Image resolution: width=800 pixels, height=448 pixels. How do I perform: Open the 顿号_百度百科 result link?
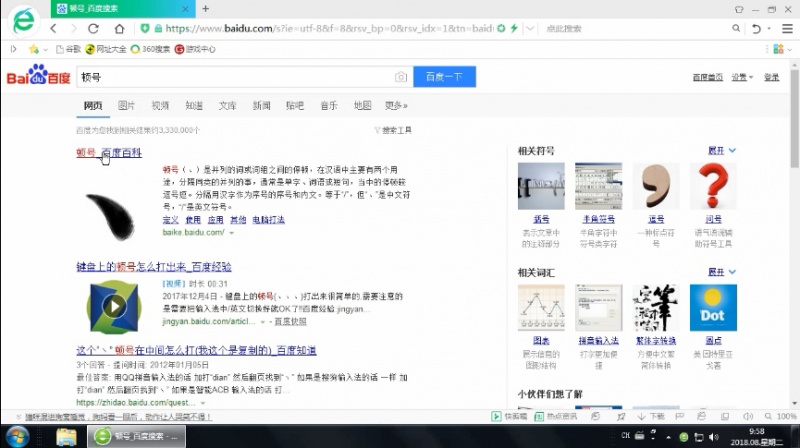point(109,153)
